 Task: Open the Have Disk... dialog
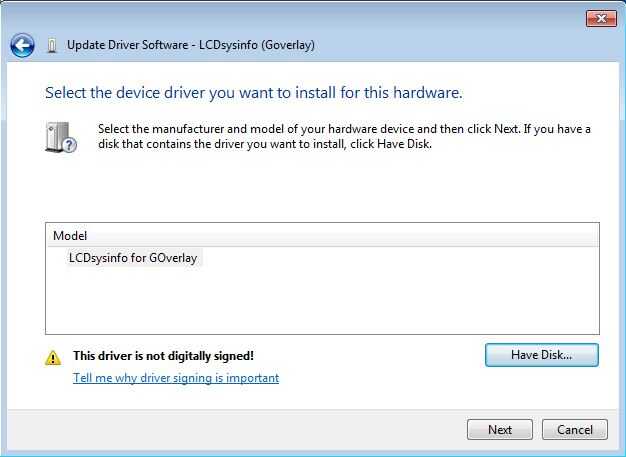[x=541, y=355]
